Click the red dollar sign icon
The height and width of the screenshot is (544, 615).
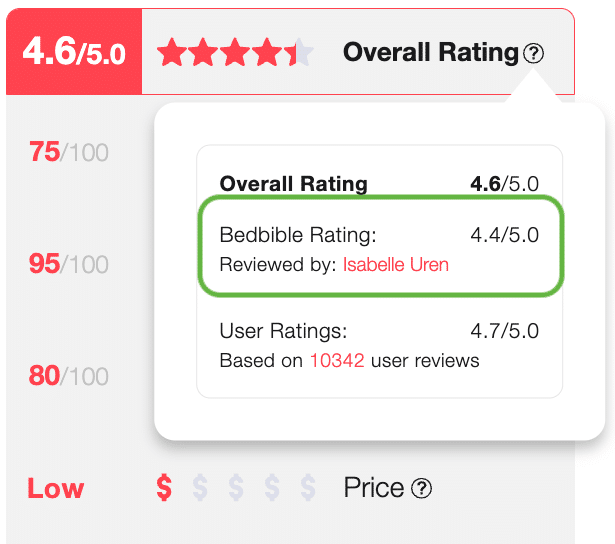(165, 488)
